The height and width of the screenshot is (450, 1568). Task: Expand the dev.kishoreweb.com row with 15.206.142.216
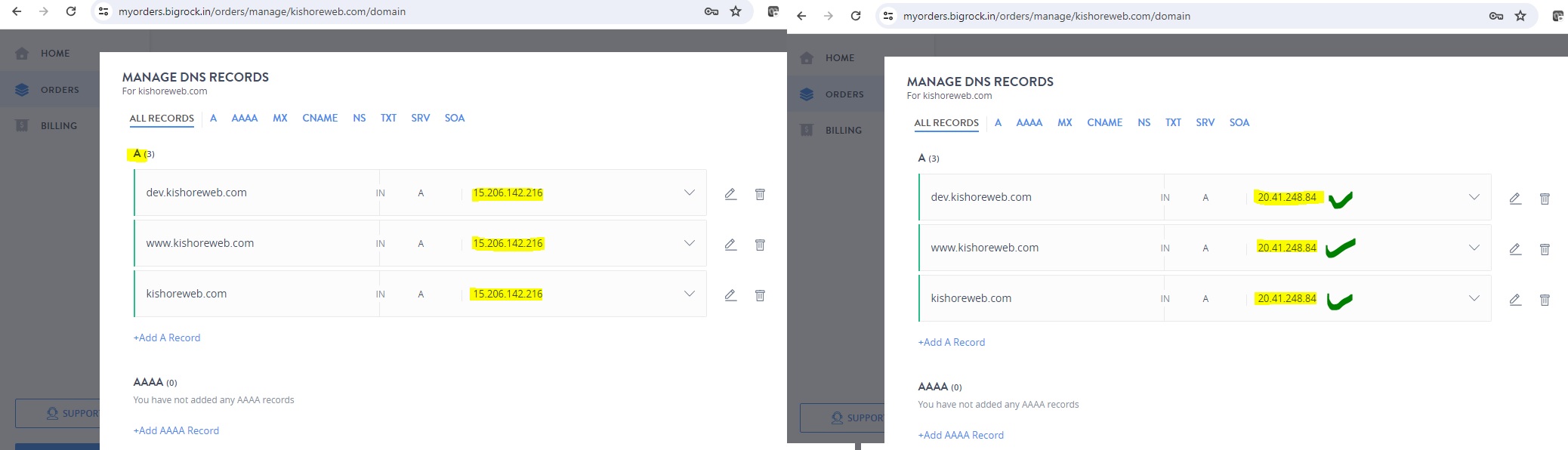pyautogui.click(x=689, y=193)
